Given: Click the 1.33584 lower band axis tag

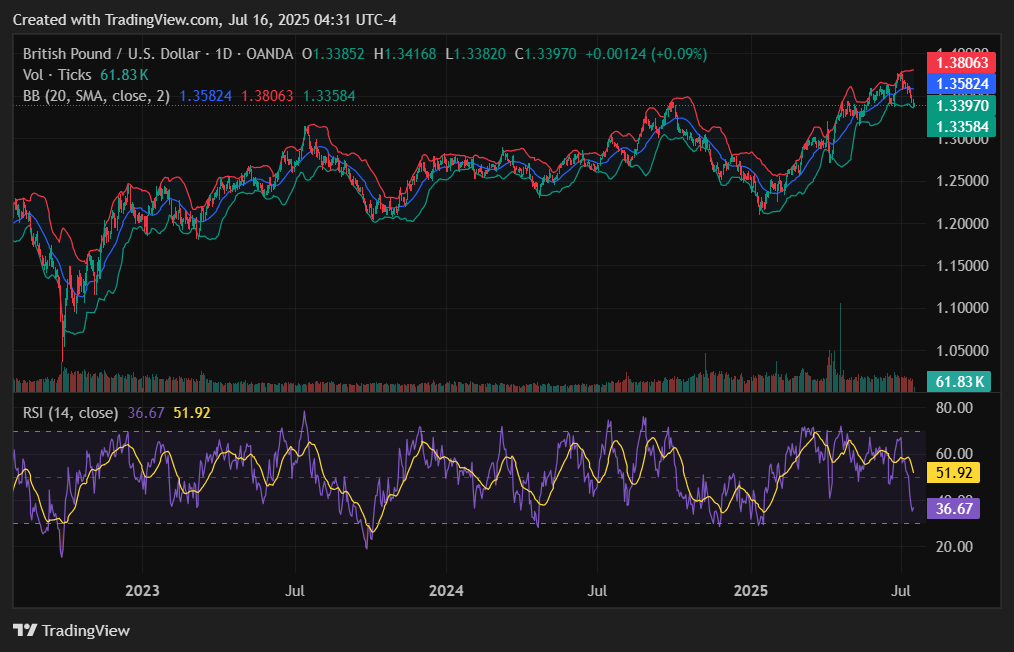Looking at the screenshot, I should coord(962,127).
